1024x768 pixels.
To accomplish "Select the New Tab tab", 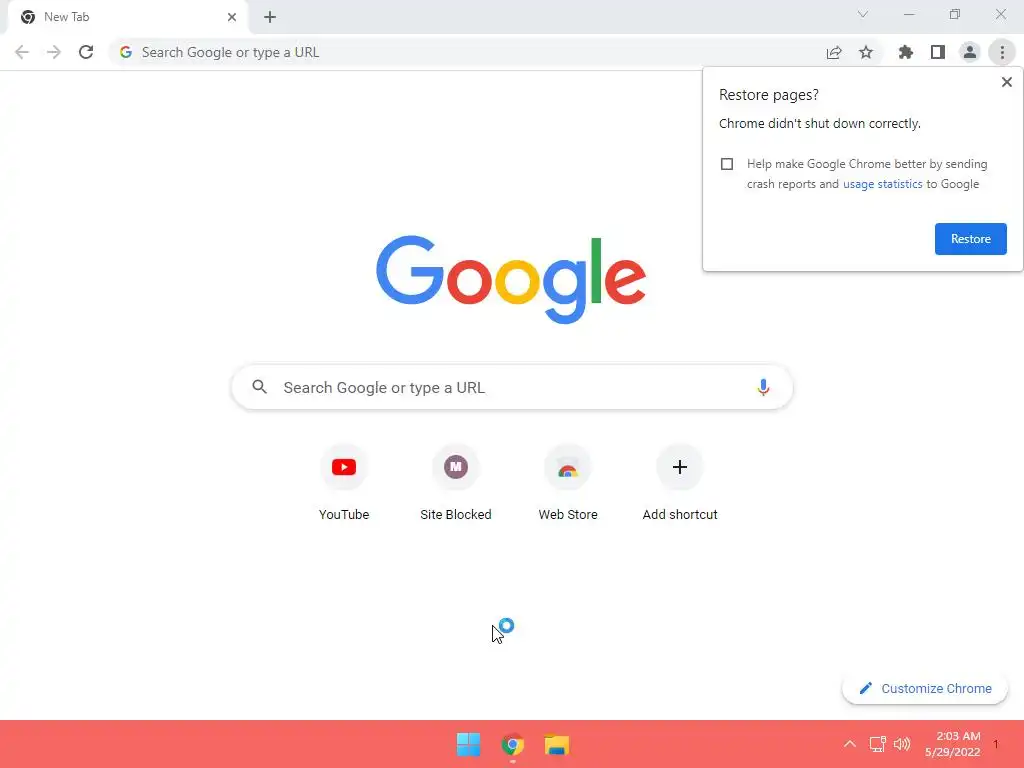I will coord(128,18).
